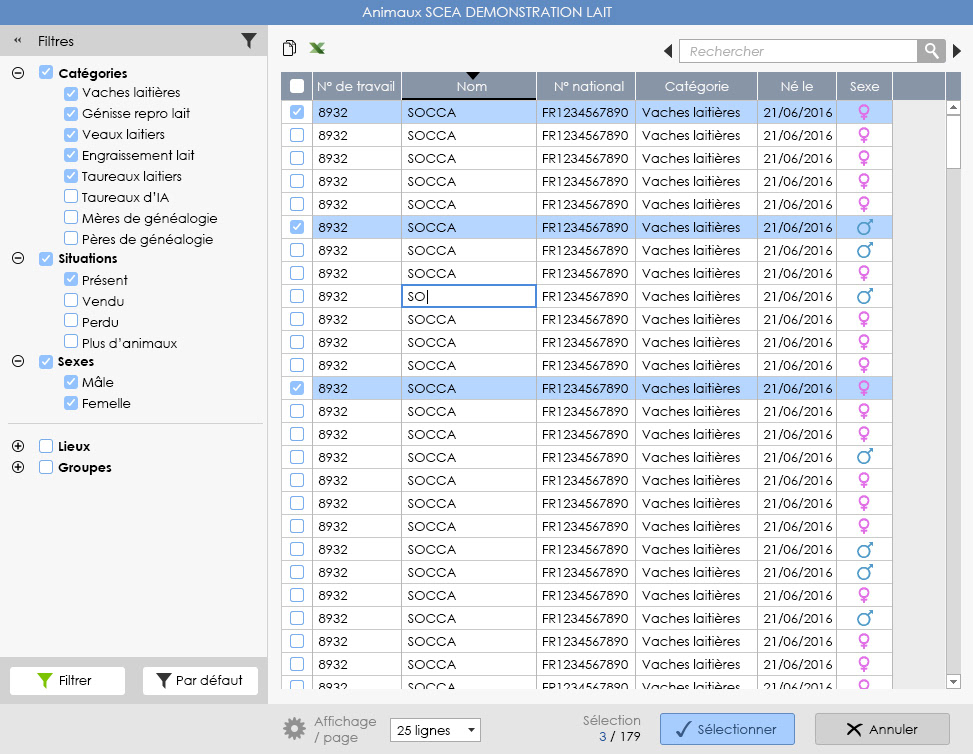Viewport: 973px width, 754px height.
Task: Uncheck Vaches laitières filter
Action: tap(71, 93)
